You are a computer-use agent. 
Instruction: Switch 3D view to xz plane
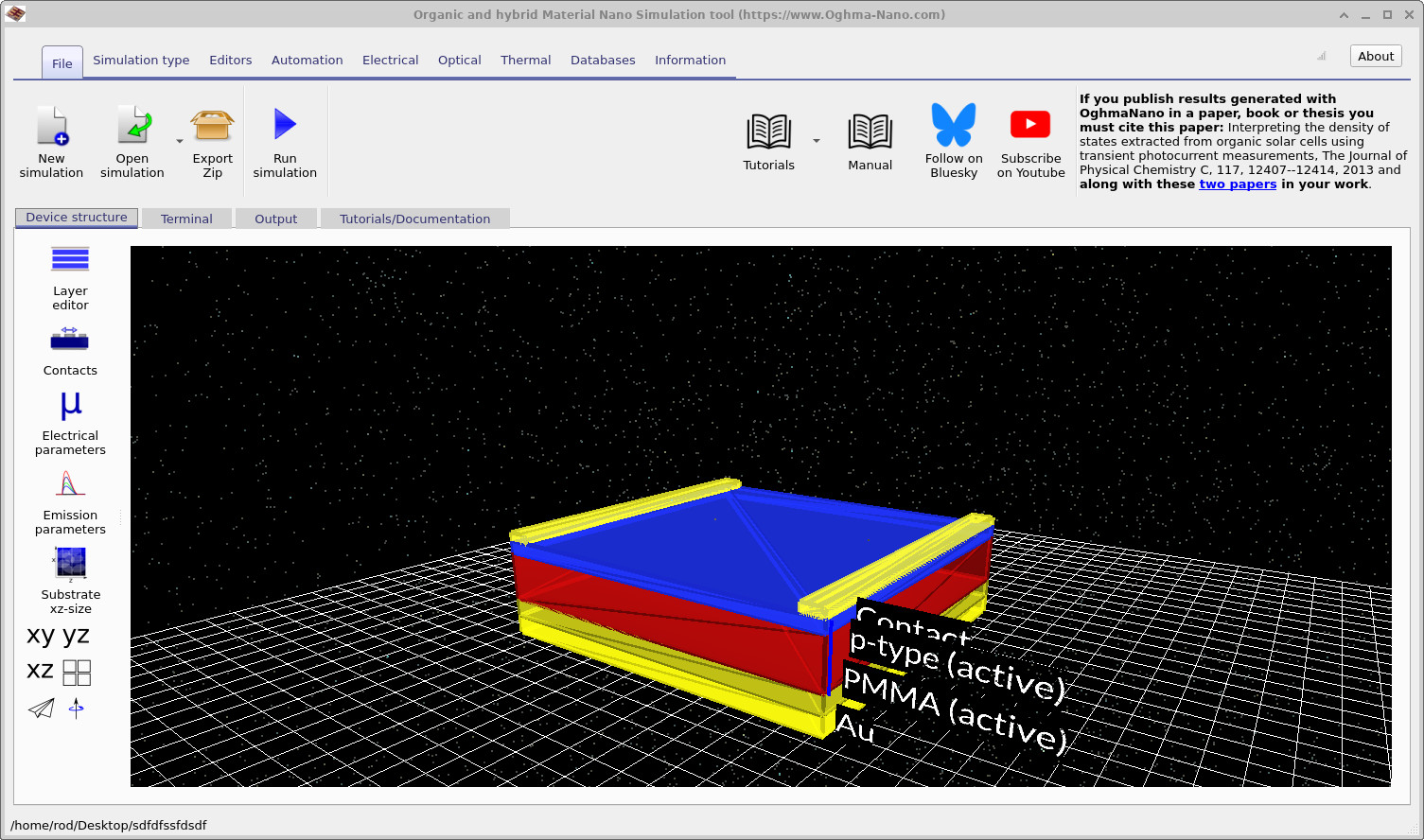point(40,671)
